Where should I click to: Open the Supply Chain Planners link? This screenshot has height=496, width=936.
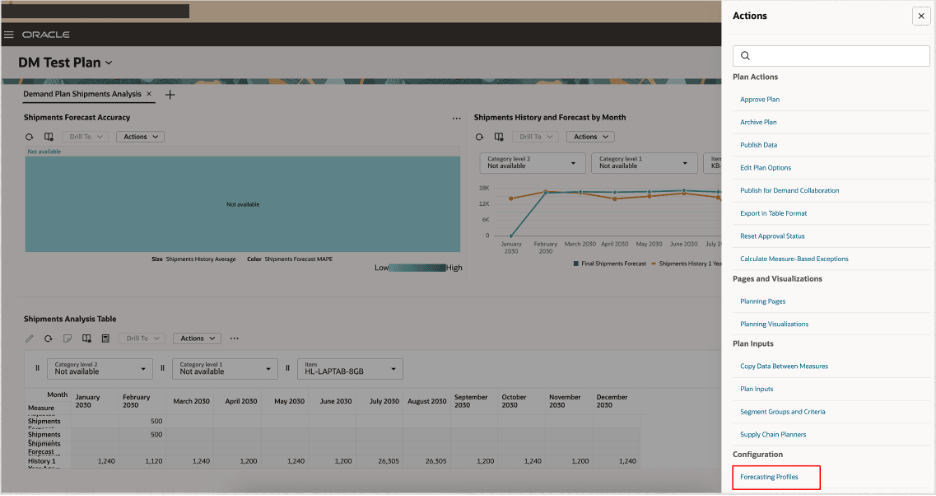(x=773, y=435)
